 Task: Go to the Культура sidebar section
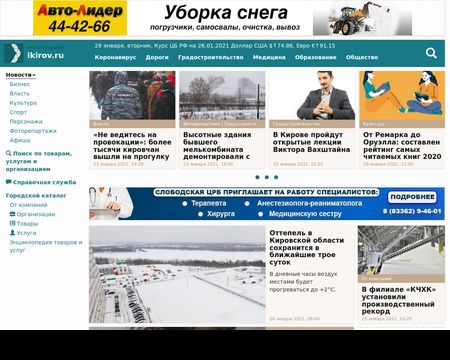[23, 103]
